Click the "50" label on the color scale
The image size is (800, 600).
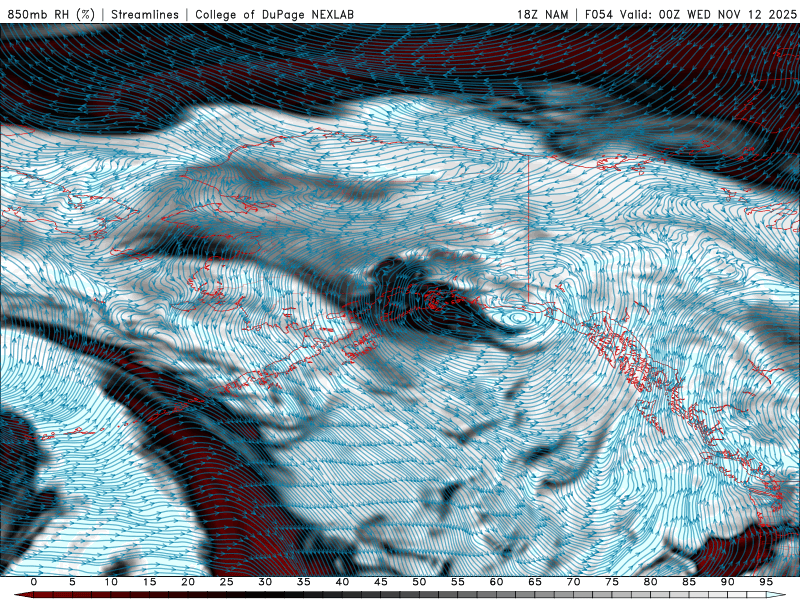(419, 582)
